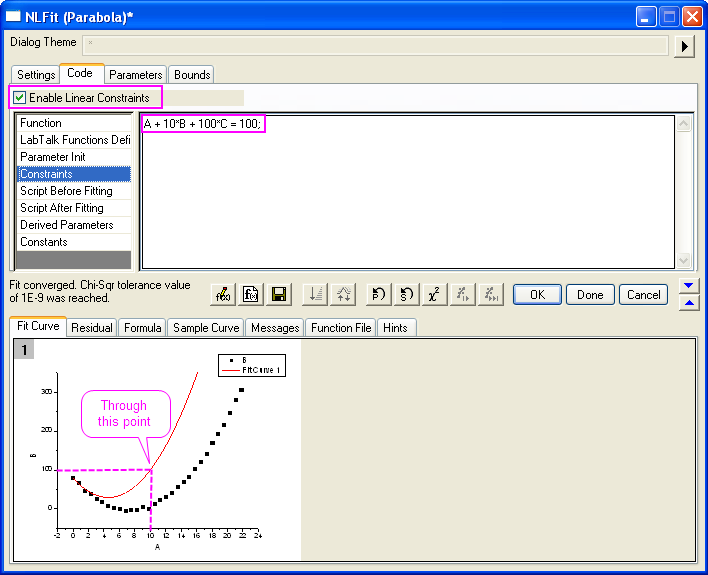Select Derived Parameters in the list
708x575 pixels.
tap(67, 225)
